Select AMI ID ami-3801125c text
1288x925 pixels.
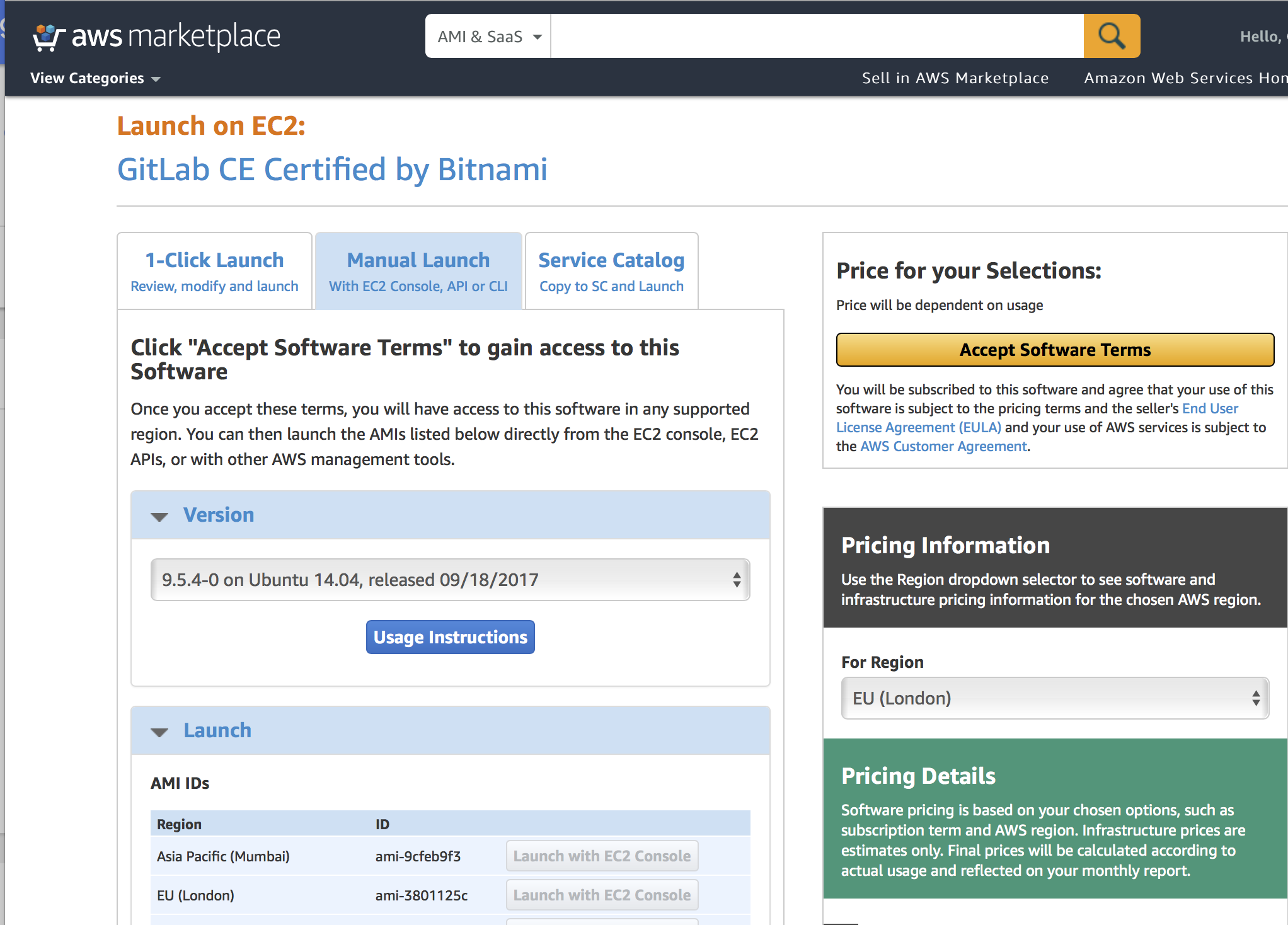422,895
